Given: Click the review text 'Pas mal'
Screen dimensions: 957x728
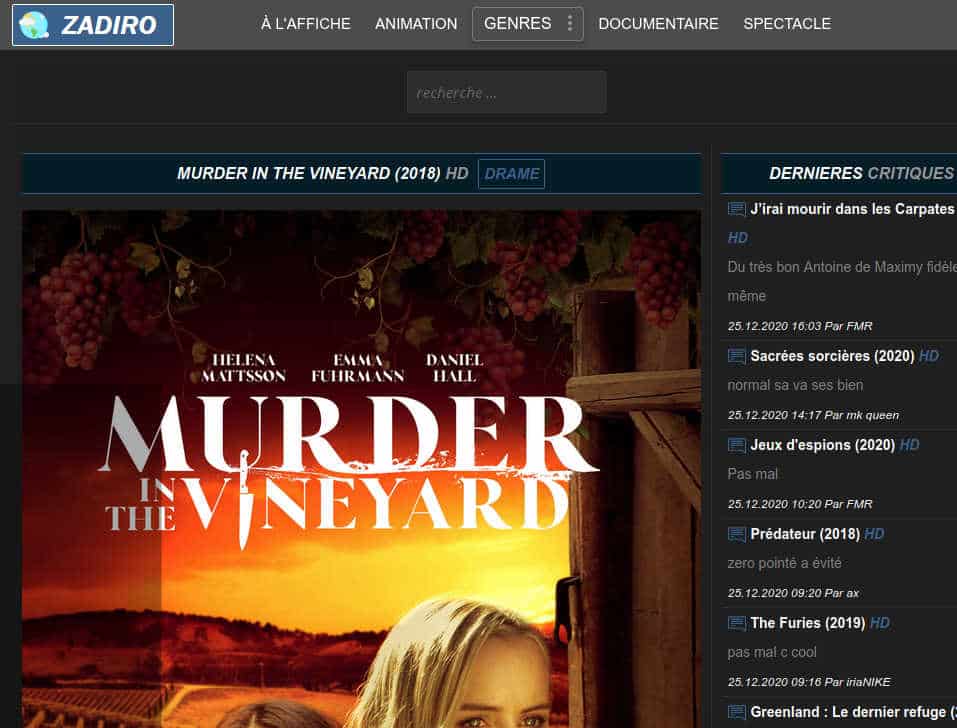Looking at the screenshot, I should [753, 474].
